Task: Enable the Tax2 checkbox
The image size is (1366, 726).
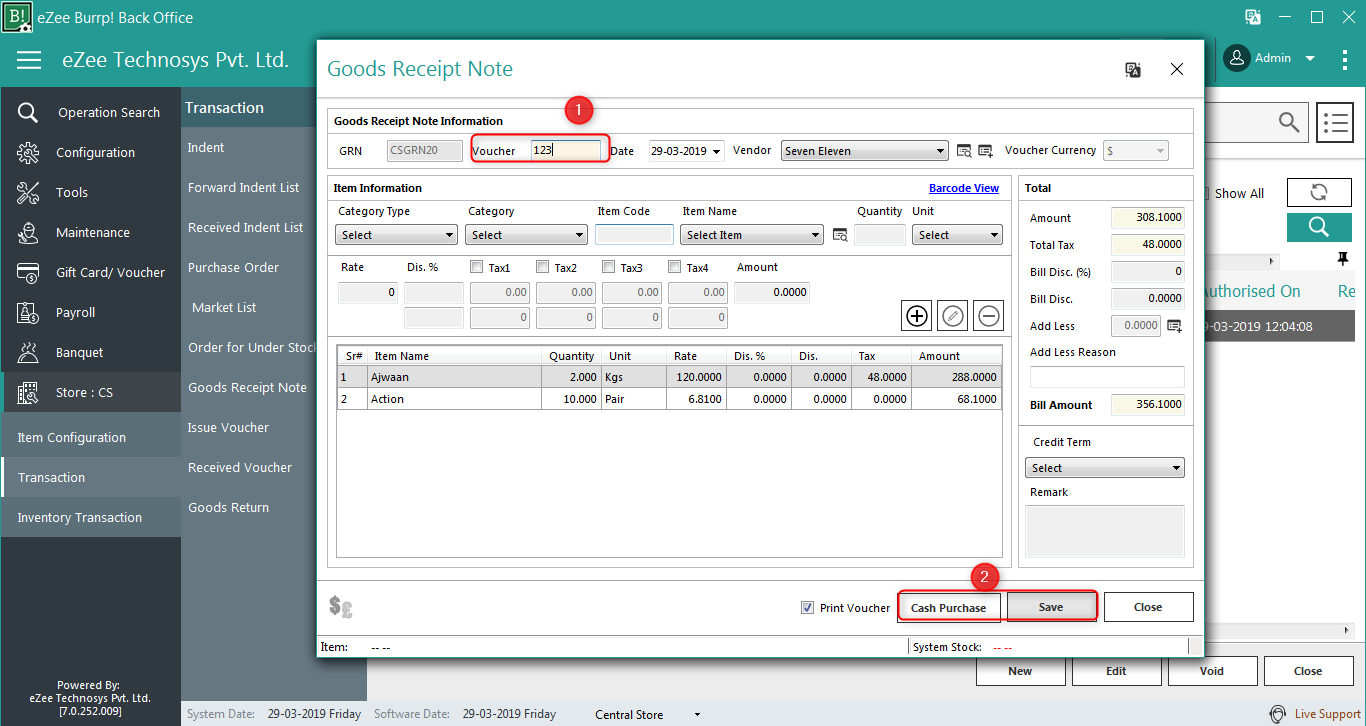Action: point(543,267)
